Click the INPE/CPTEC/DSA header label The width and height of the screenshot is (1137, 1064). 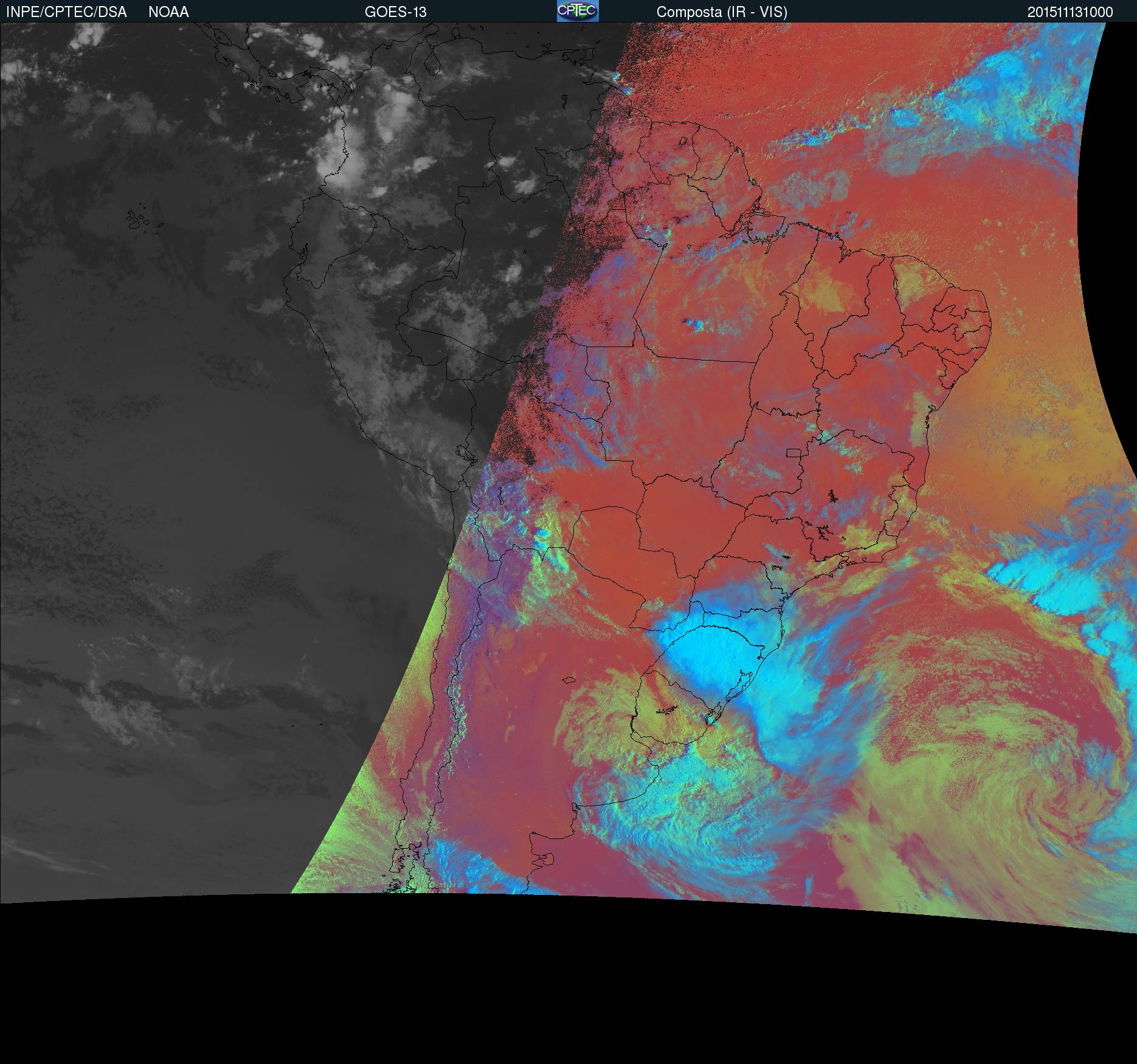tap(66, 12)
